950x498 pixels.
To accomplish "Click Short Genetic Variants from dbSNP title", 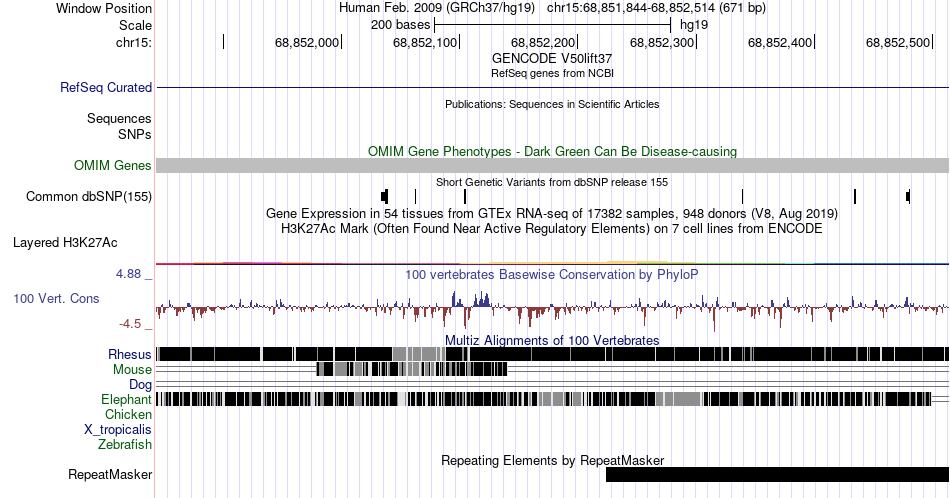I will 552,182.
